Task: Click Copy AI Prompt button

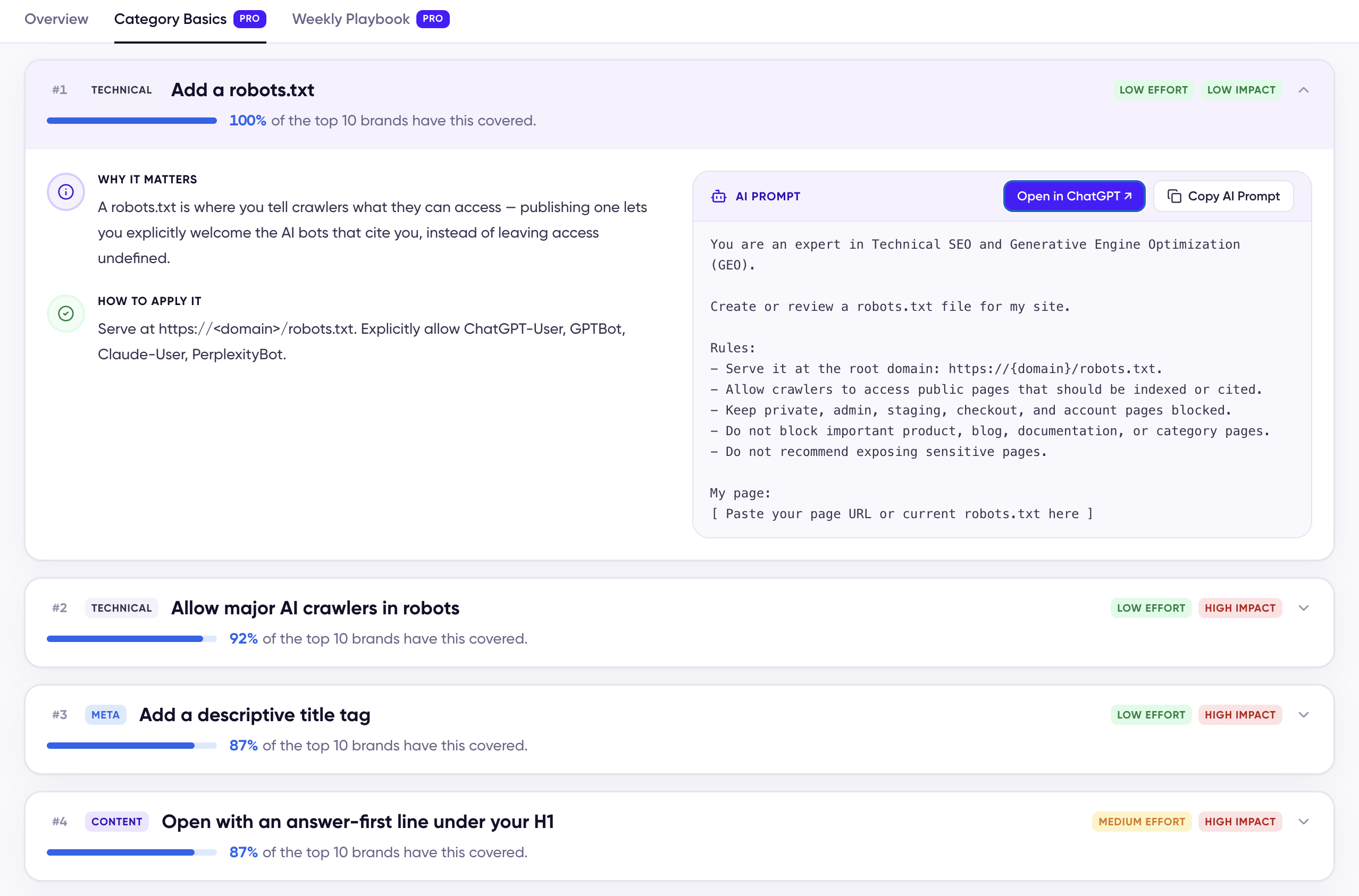Action: [1223, 196]
